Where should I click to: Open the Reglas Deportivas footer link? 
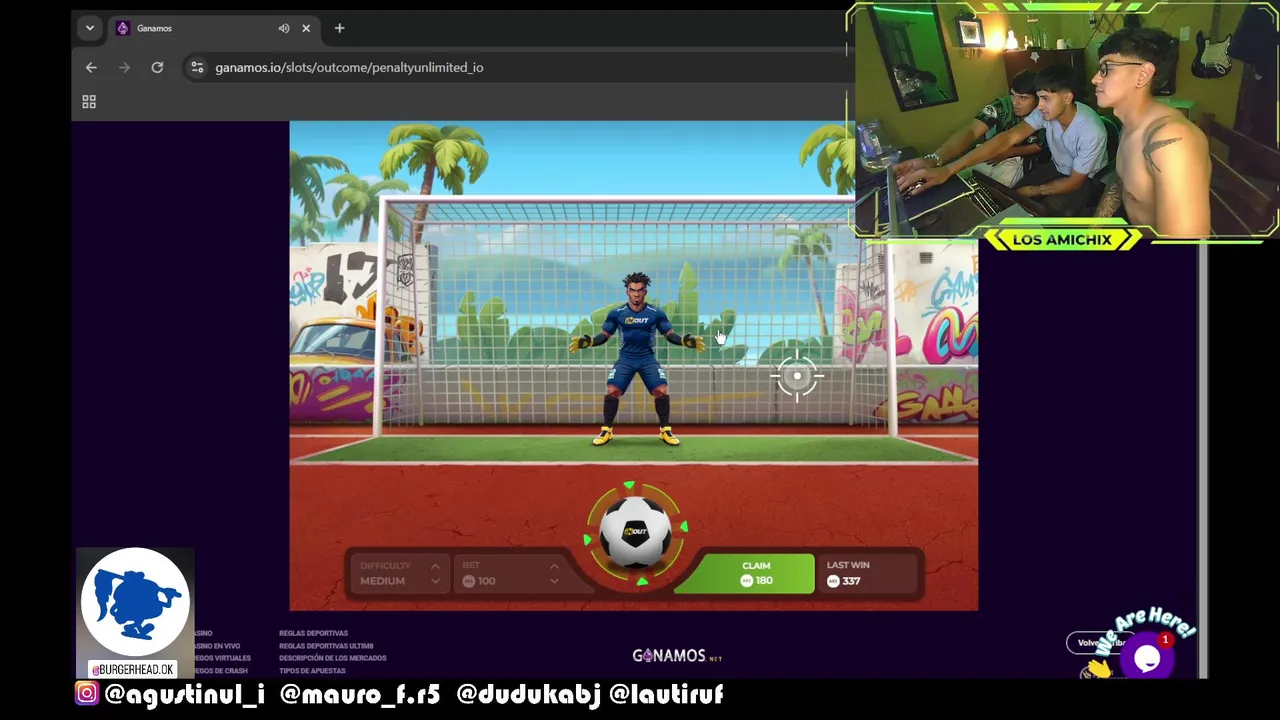[x=313, y=633]
